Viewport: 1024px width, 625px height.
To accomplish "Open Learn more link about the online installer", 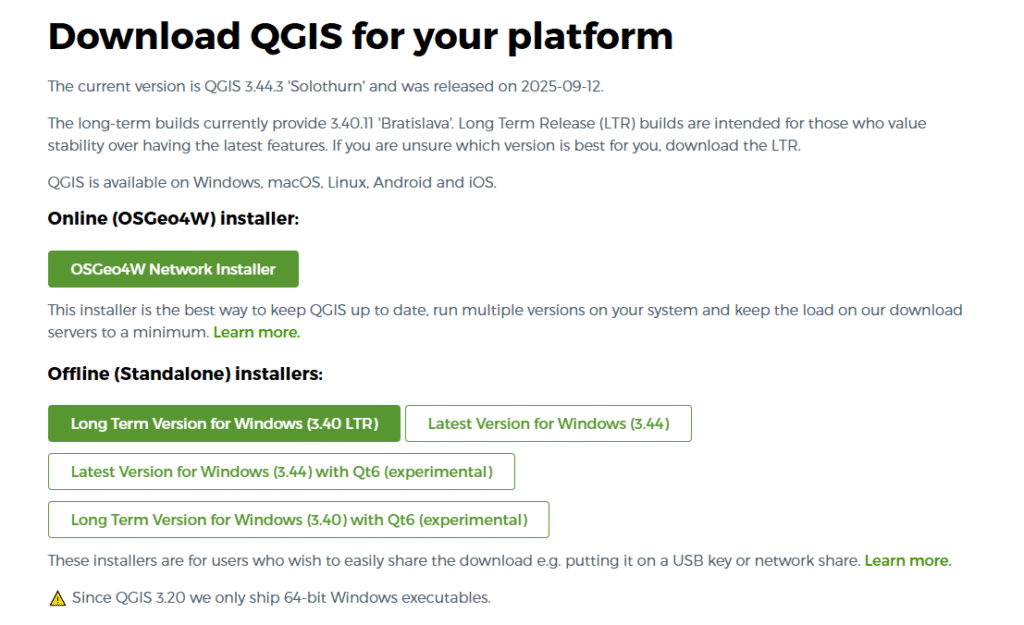I will (x=256, y=332).
